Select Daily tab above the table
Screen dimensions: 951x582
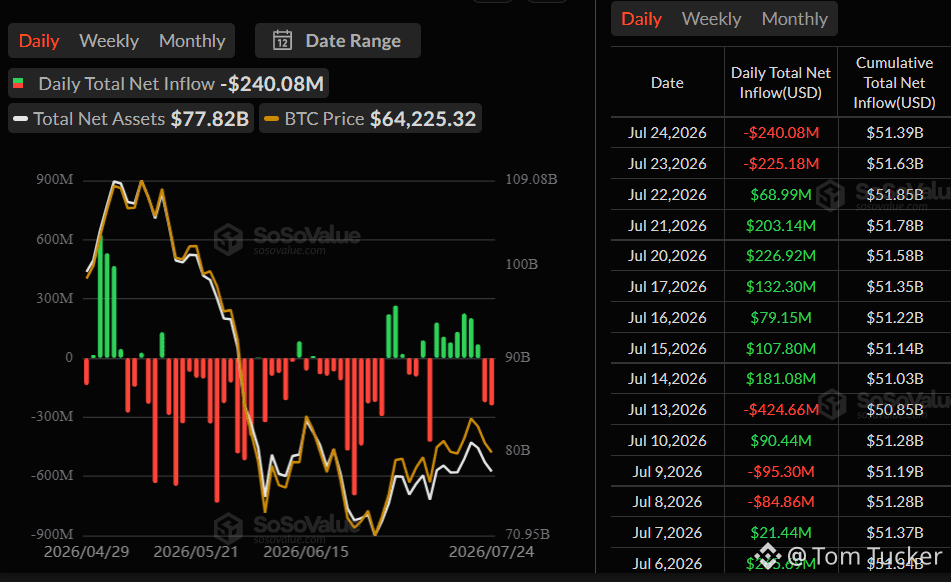[x=641, y=19]
